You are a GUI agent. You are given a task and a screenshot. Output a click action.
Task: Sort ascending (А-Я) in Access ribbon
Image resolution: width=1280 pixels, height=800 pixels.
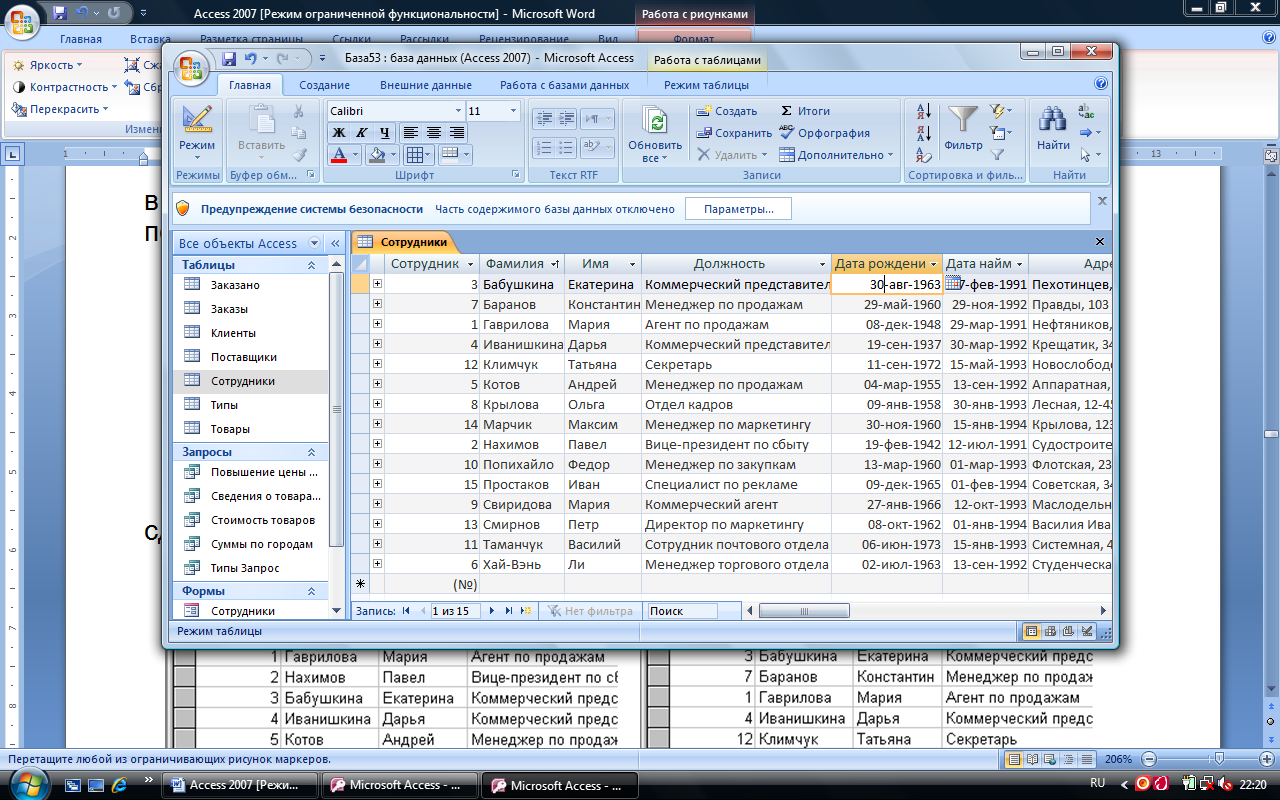tap(924, 111)
